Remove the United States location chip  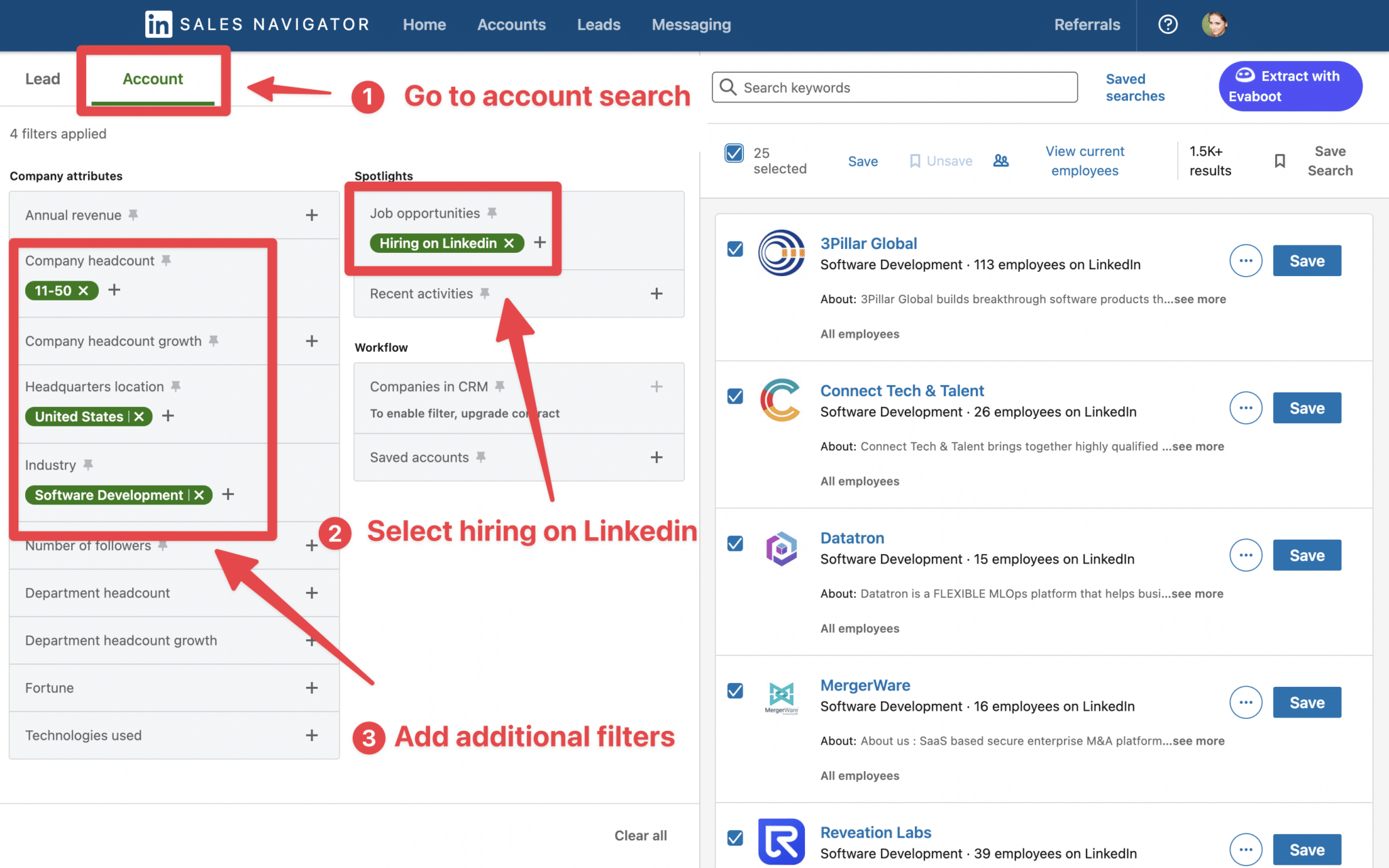click(138, 416)
